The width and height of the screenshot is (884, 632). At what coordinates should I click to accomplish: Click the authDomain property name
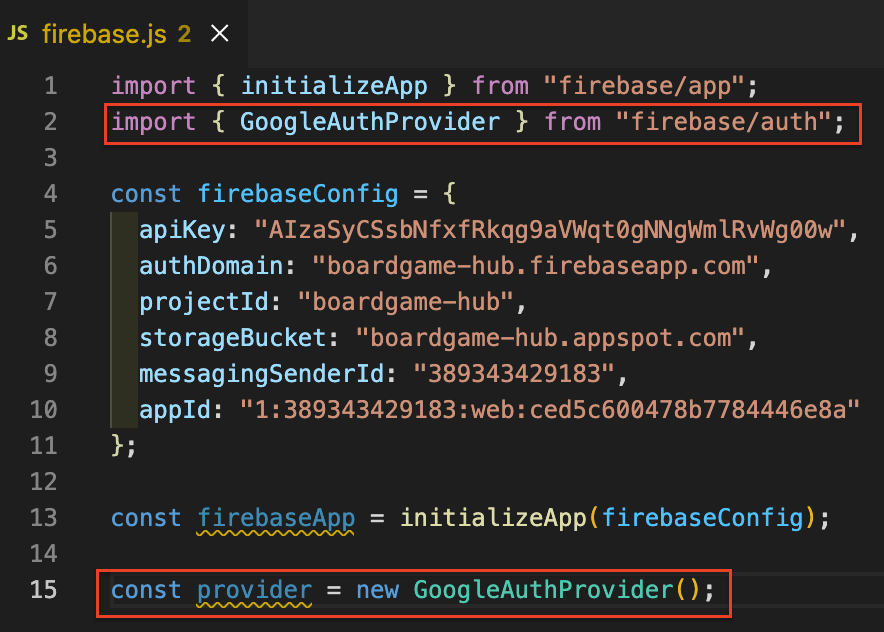(x=211, y=266)
